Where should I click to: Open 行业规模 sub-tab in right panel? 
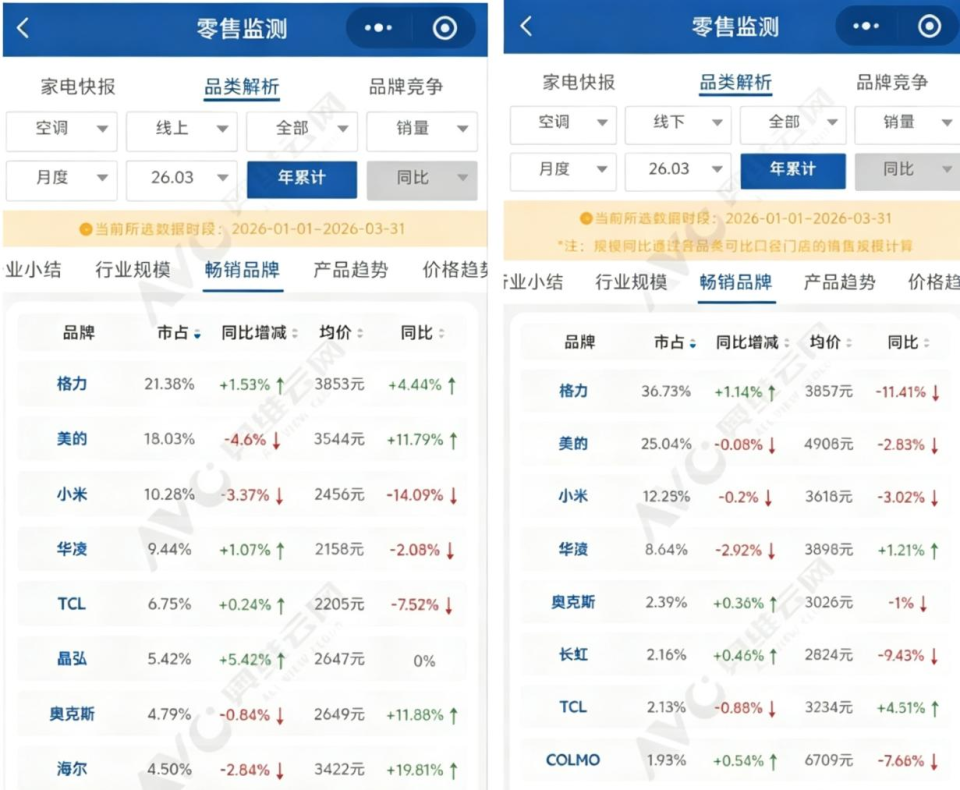point(631,282)
